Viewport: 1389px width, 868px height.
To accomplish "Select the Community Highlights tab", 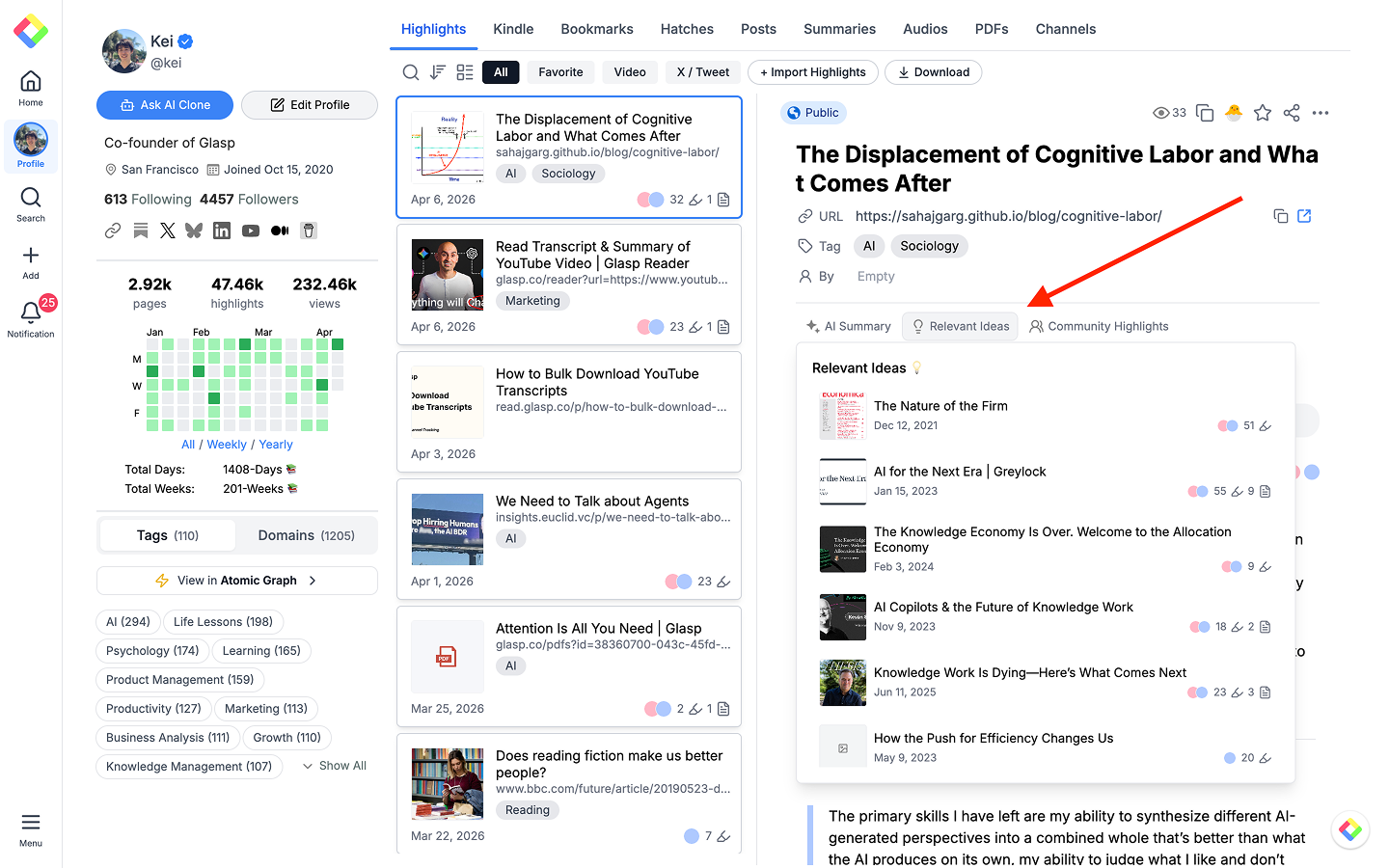I will [x=1099, y=326].
